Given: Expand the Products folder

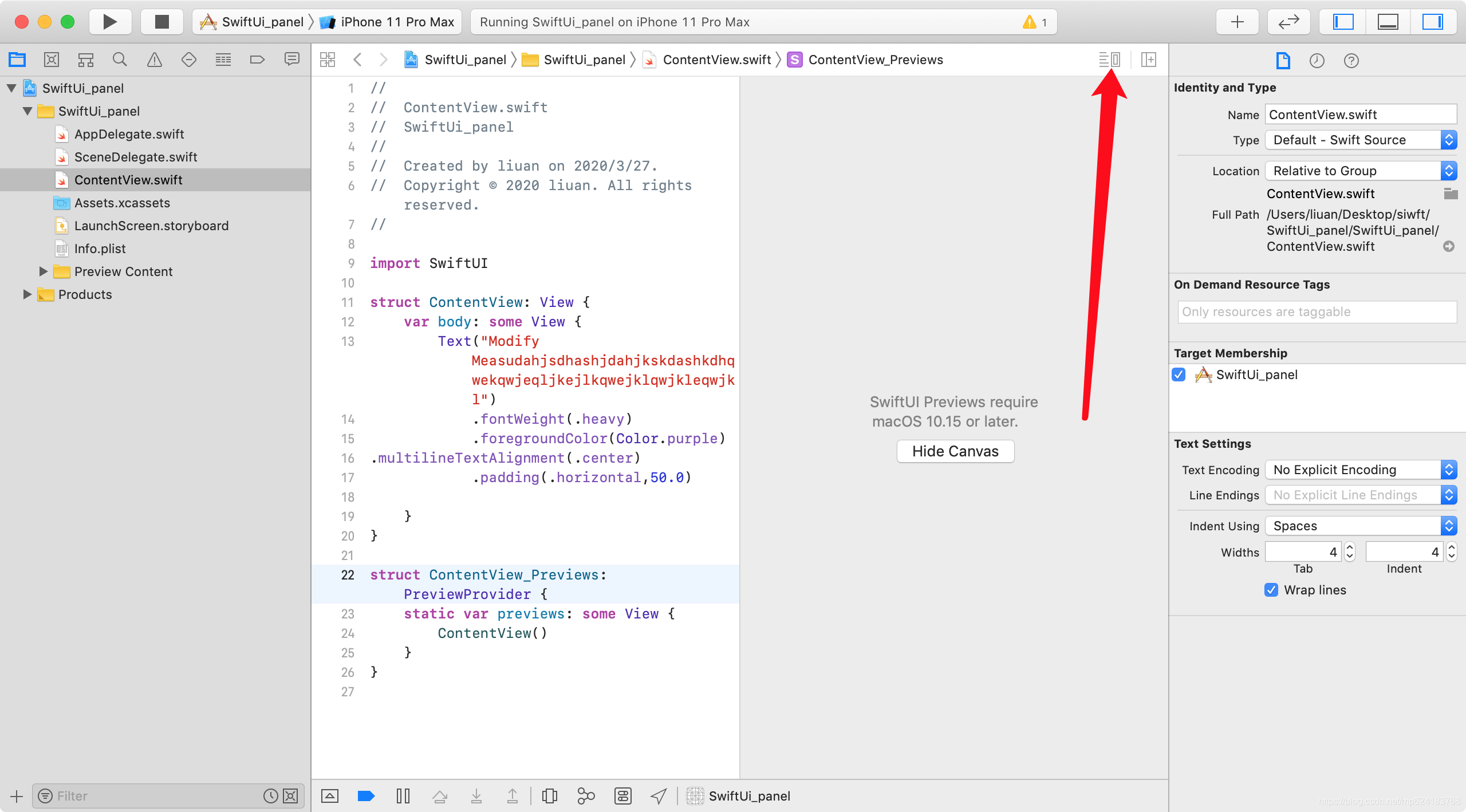Looking at the screenshot, I should [26, 294].
